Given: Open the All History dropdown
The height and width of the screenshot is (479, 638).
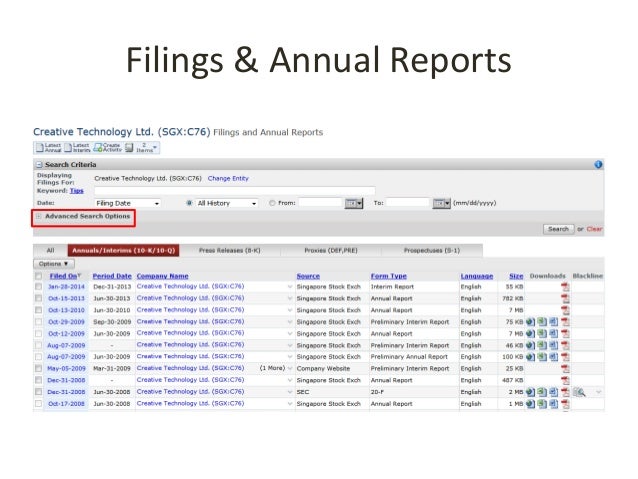Looking at the screenshot, I should click(x=227, y=203).
